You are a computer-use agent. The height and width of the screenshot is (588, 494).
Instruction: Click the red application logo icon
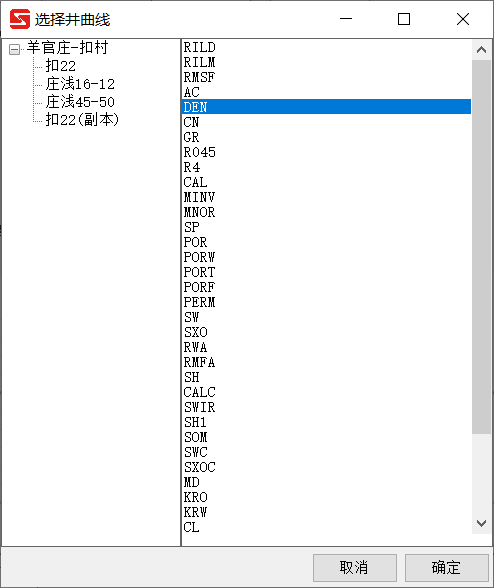(20, 19)
